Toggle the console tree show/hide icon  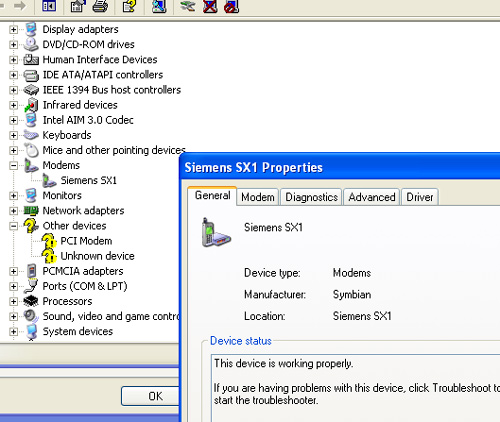coord(49,6)
